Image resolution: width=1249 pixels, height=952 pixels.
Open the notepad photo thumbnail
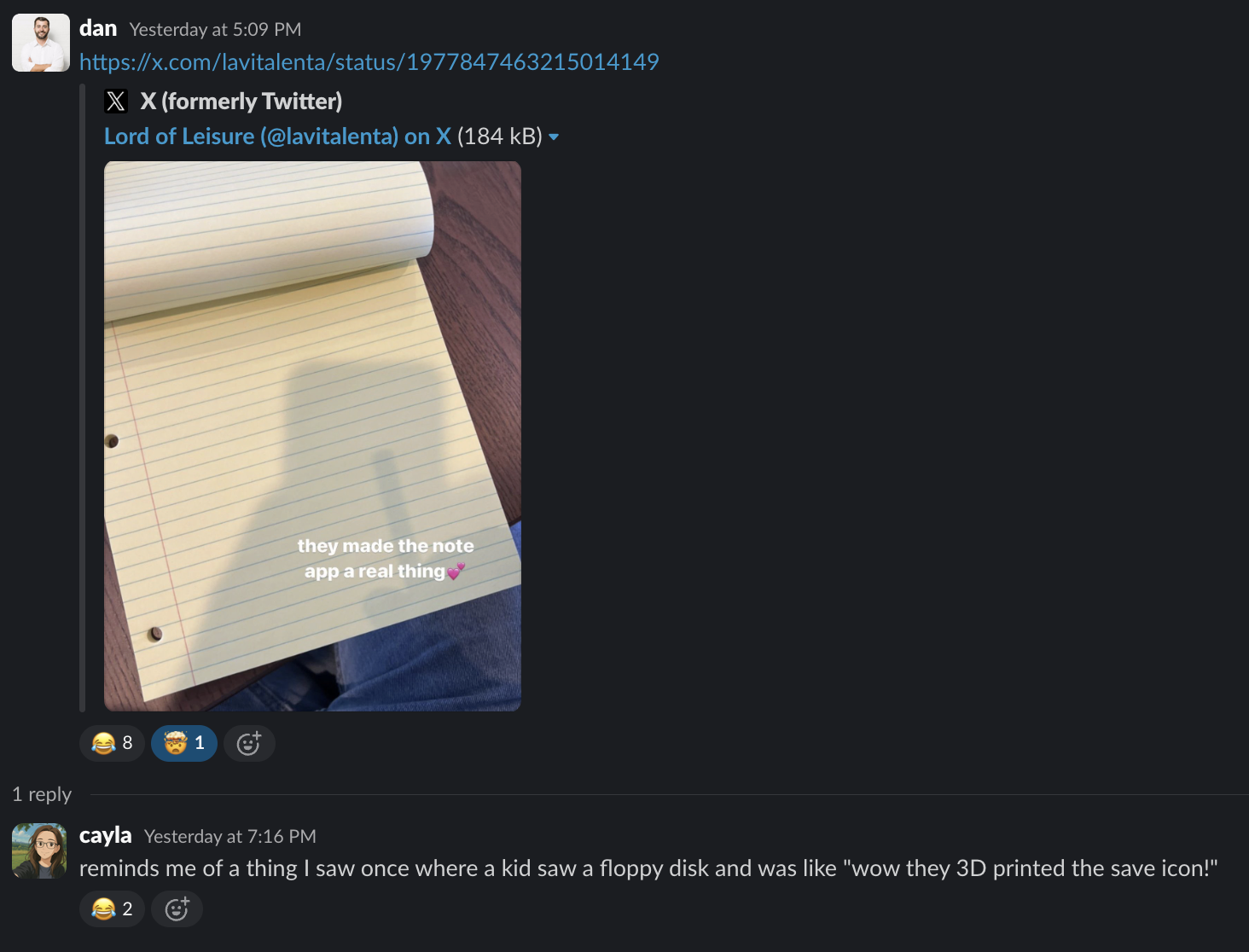[x=312, y=436]
